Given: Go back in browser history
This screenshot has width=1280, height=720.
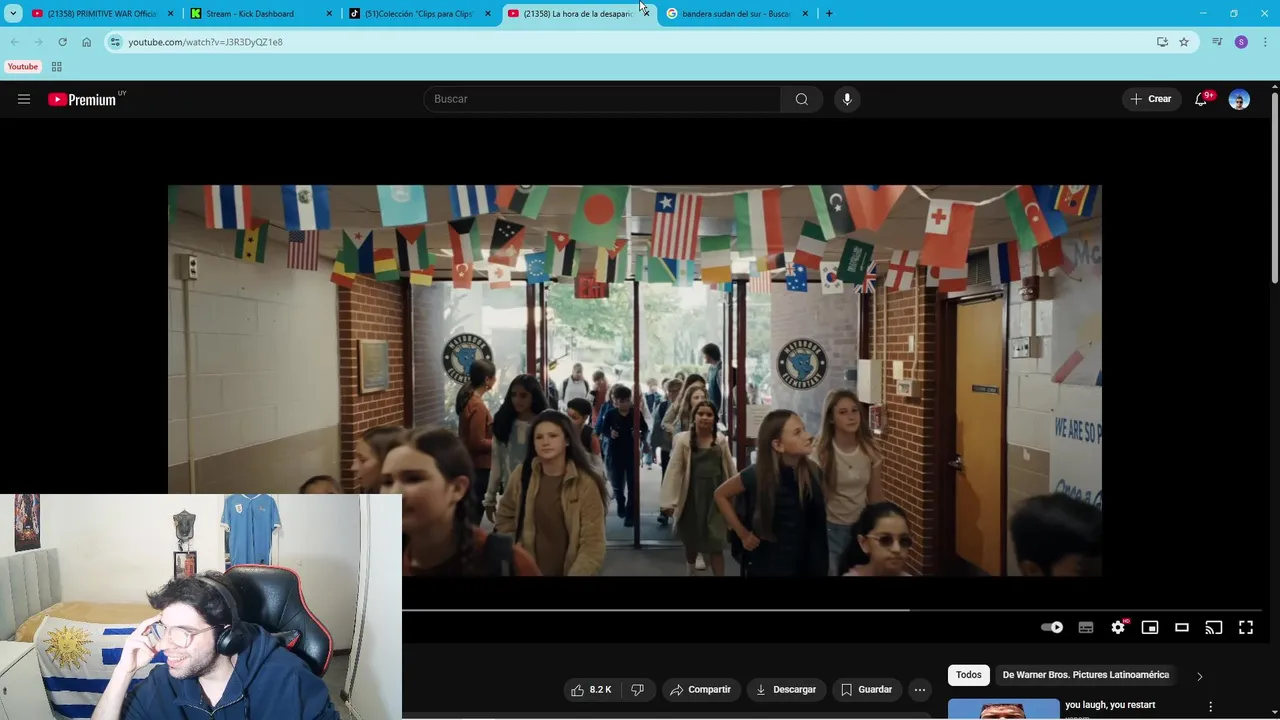Looking at the screenshot, I should click(x=14, y=42).
